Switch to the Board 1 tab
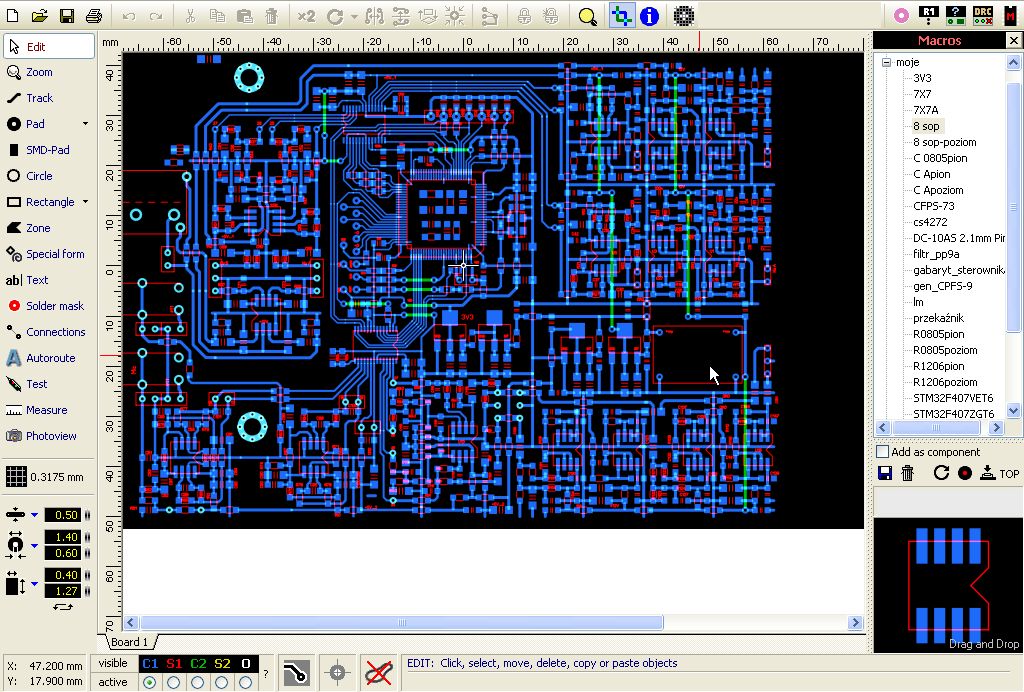1024x692 pixels. [x=129, y=642]
